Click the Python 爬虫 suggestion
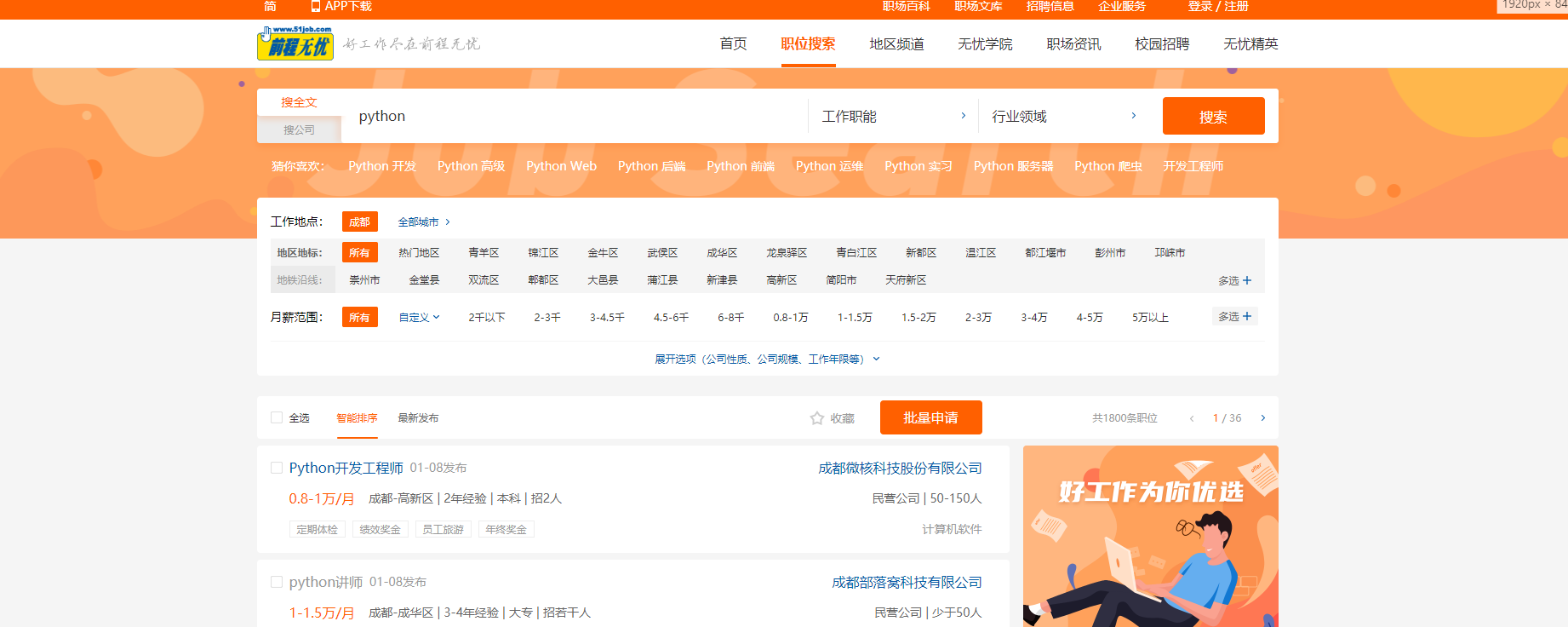The height and width of the screenshot is (627, 1568). (x=1108, y=166)
